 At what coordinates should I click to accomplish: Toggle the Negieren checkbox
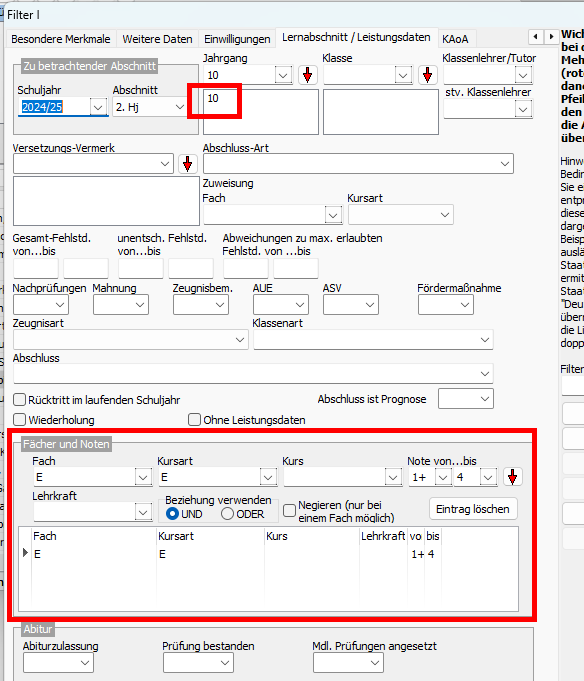[289, 510]
